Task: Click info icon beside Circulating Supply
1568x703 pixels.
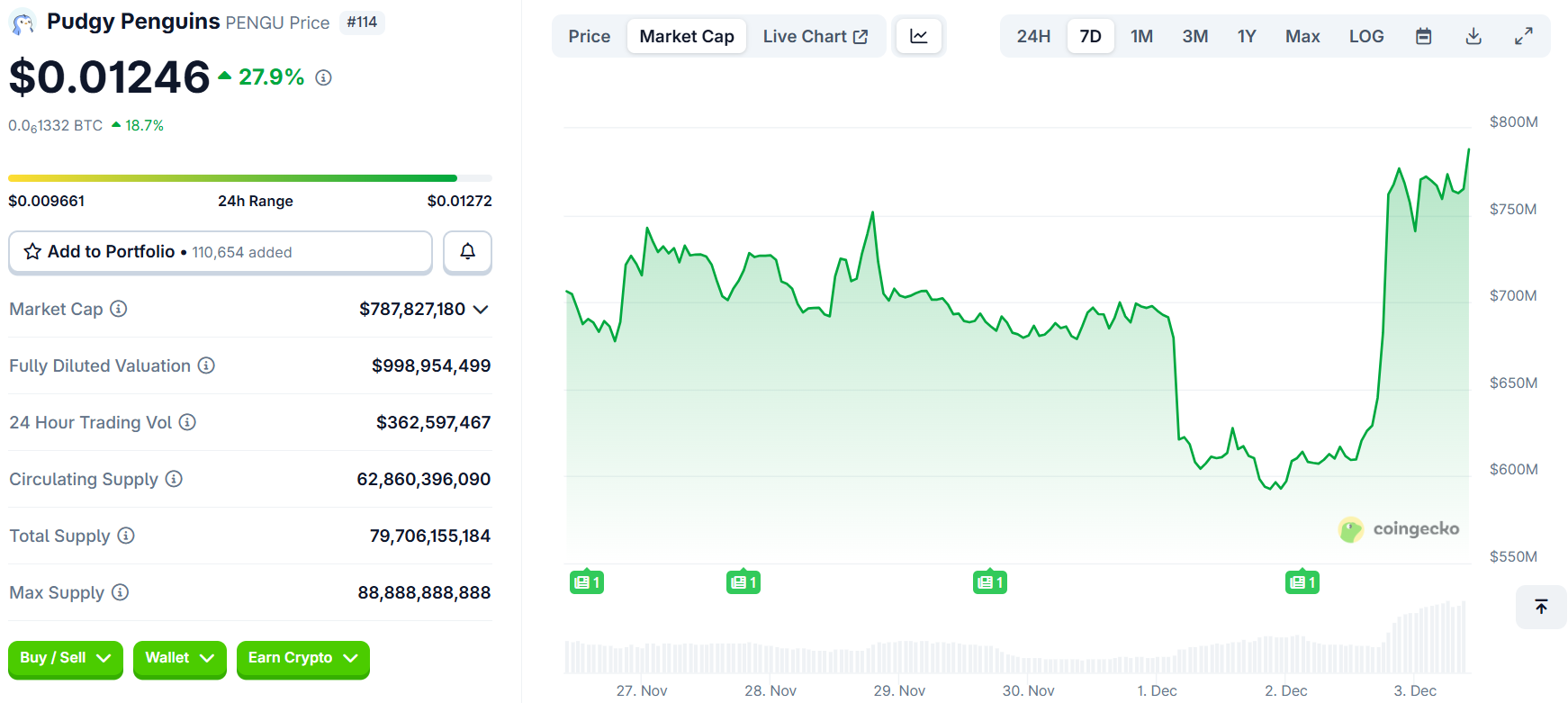Action: pyautogui.click(x=174, y=479)
